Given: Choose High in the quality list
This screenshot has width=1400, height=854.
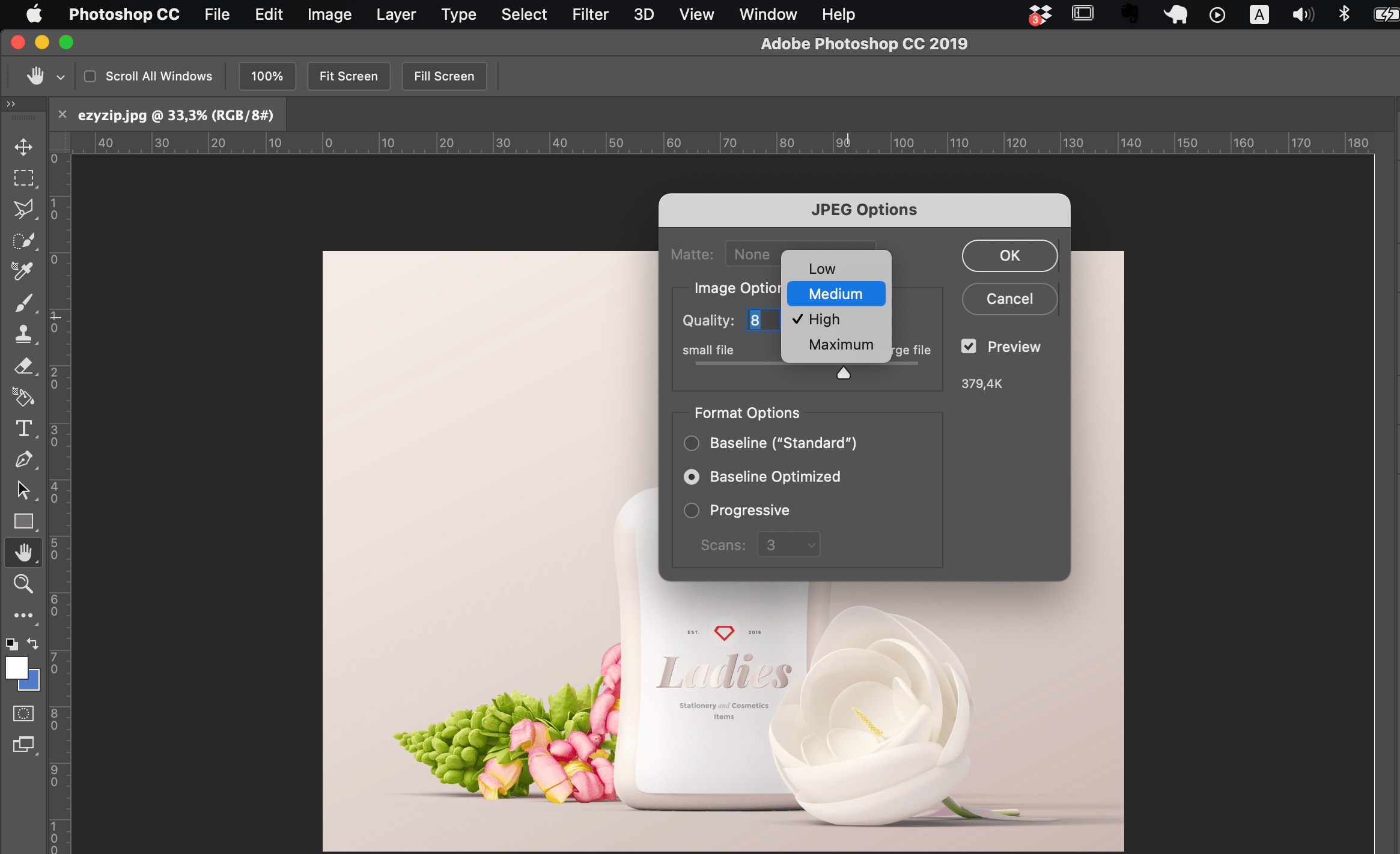Looking at the screenshot, I should (x=836, y=319).
